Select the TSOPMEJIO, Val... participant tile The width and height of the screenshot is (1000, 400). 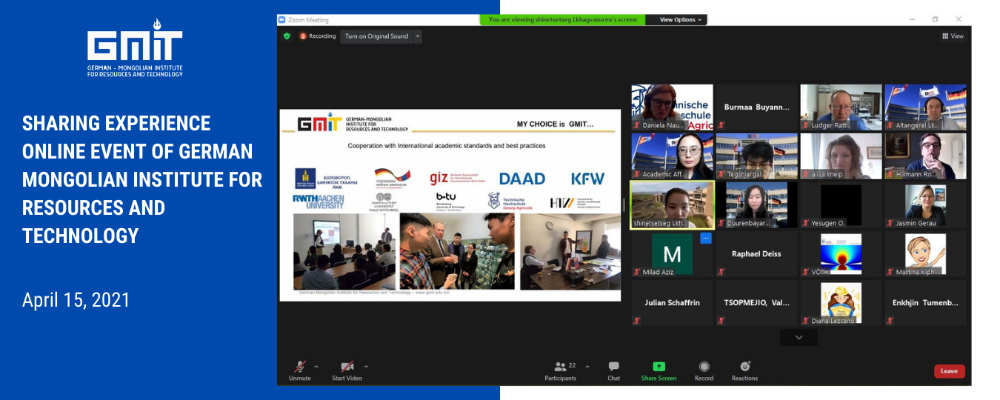756,302
